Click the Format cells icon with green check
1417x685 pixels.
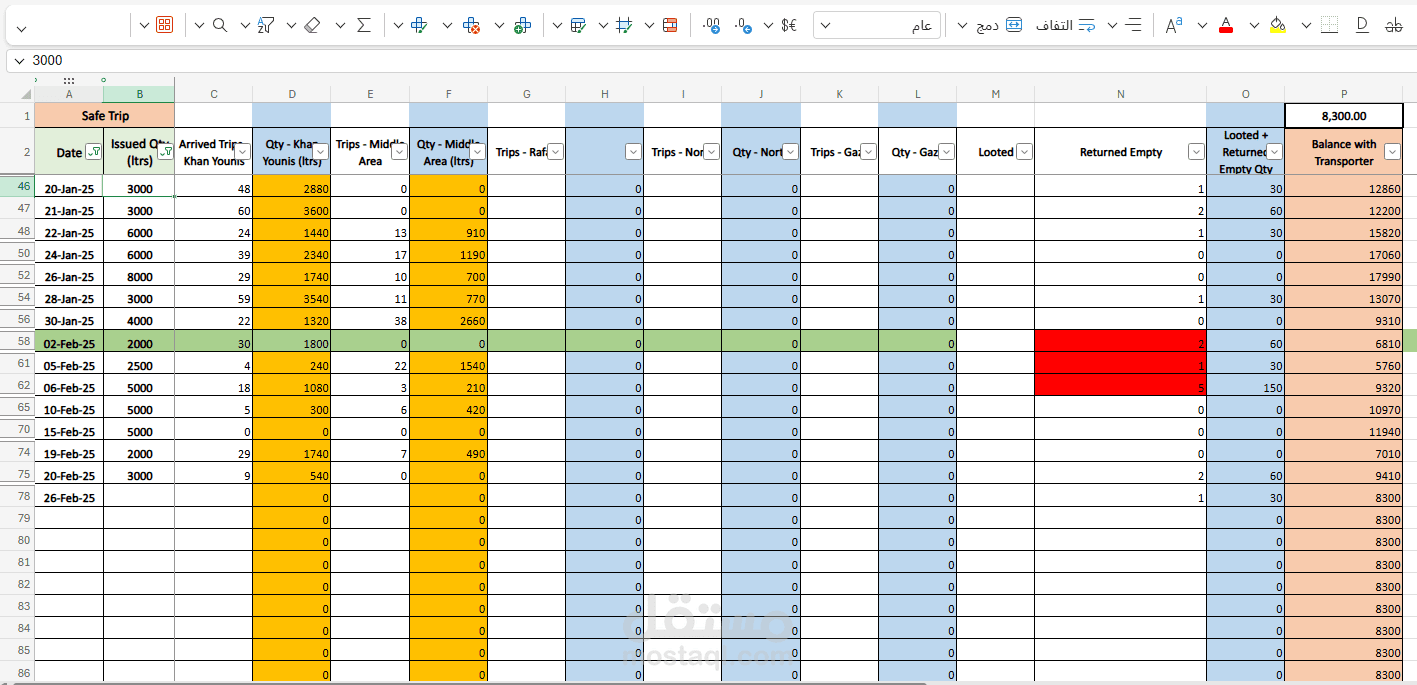pos(420,25)
